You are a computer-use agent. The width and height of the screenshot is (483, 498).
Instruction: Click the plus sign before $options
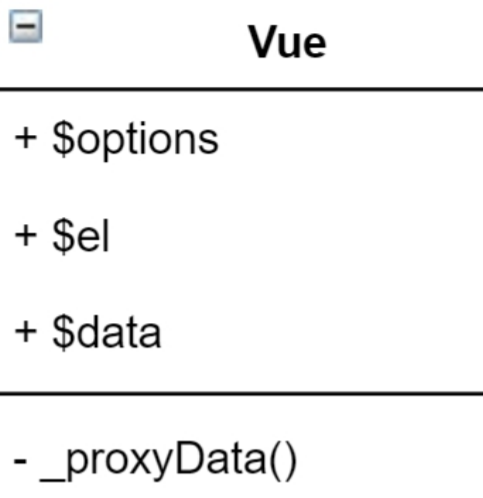point(26,138)
